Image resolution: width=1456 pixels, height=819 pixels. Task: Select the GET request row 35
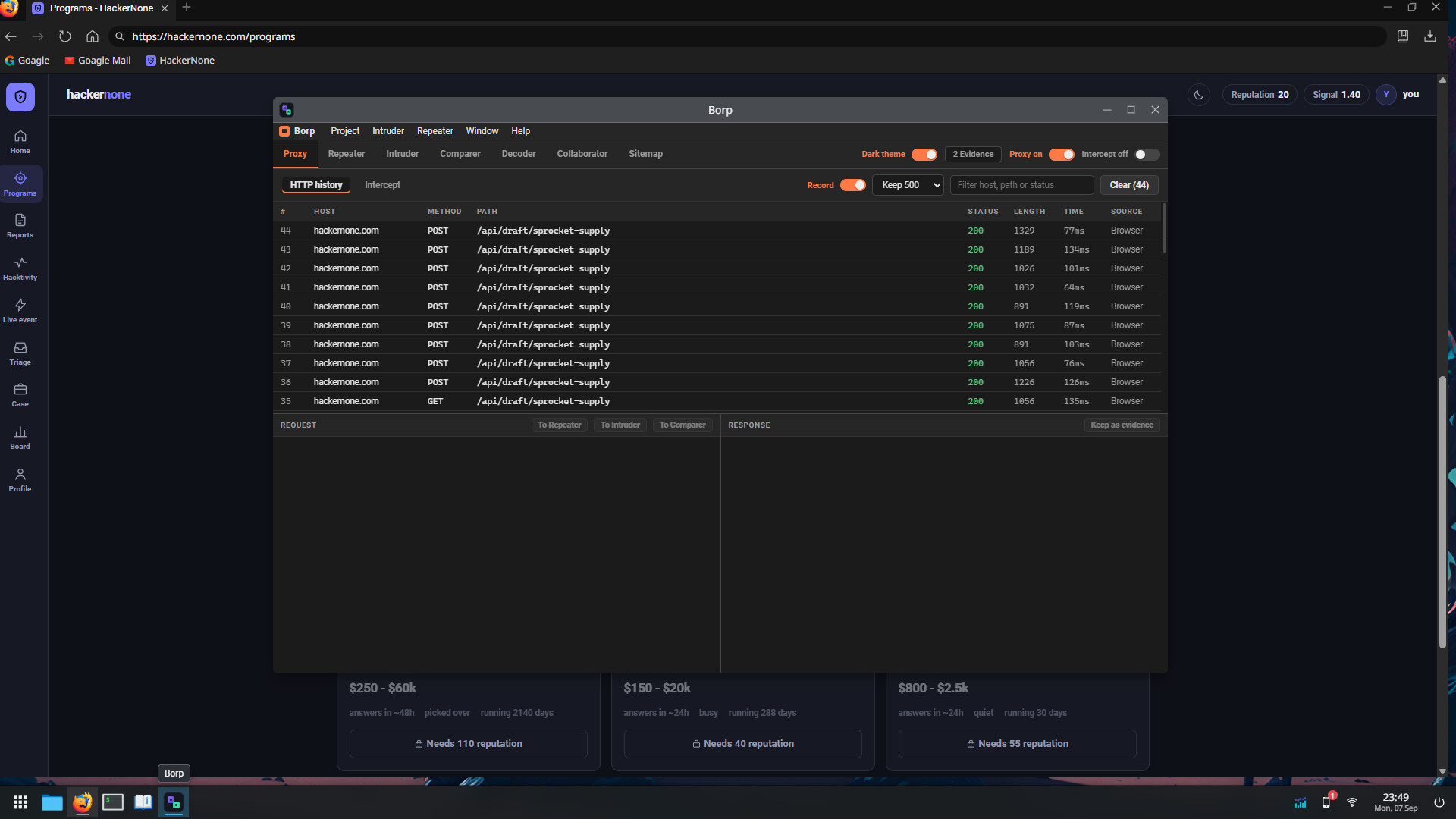point(717,401)
